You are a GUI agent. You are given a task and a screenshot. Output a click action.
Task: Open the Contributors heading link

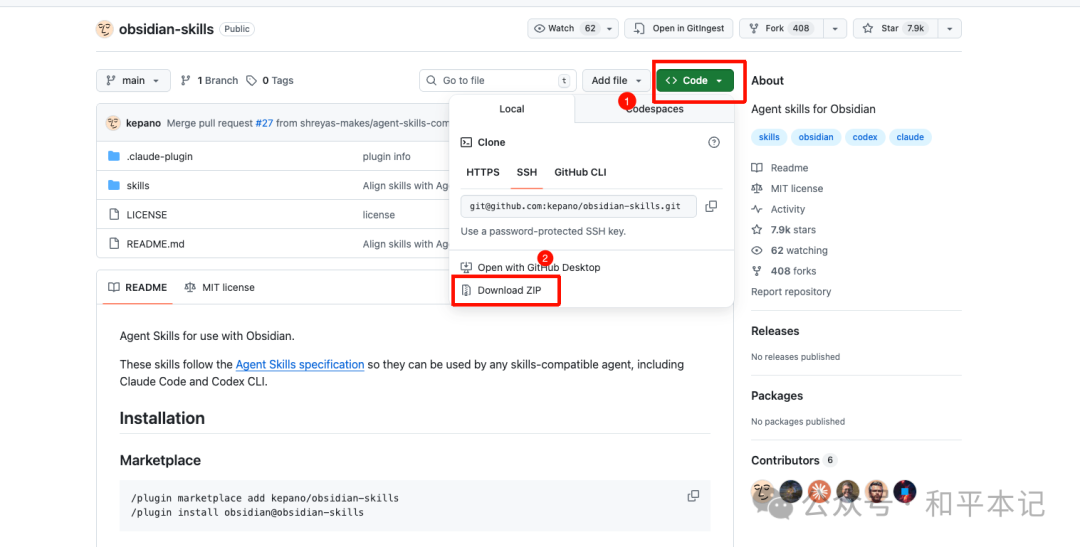(x=793, y=460)
